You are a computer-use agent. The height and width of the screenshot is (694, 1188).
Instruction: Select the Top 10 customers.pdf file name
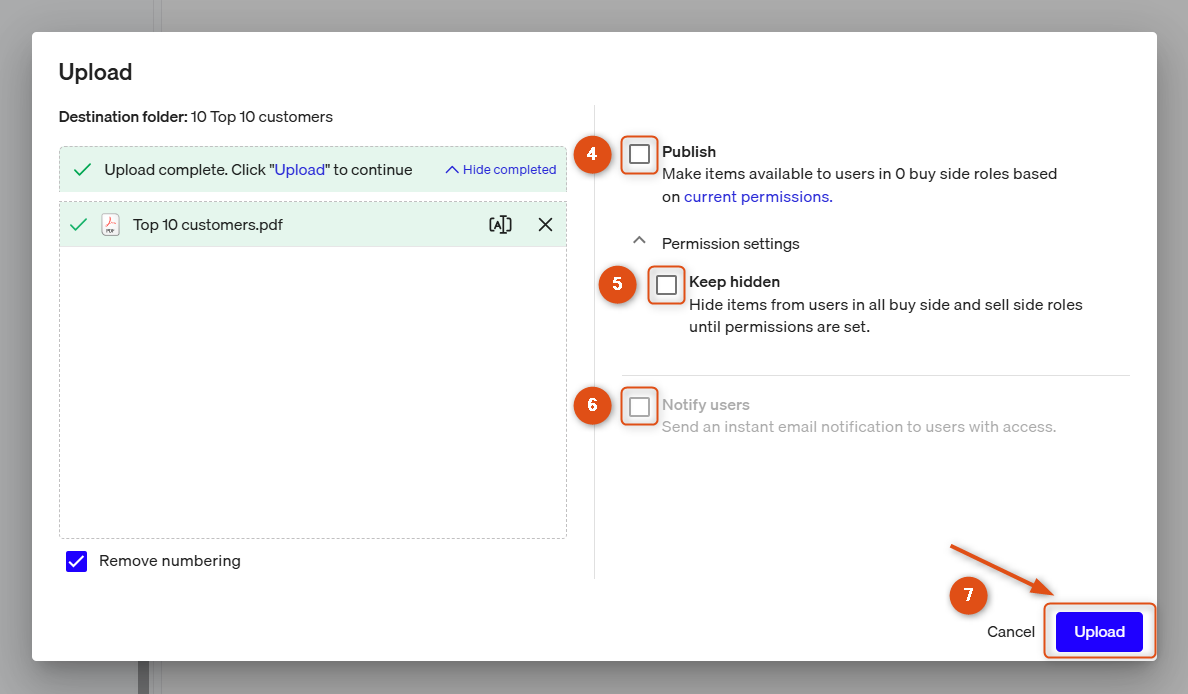208,225
